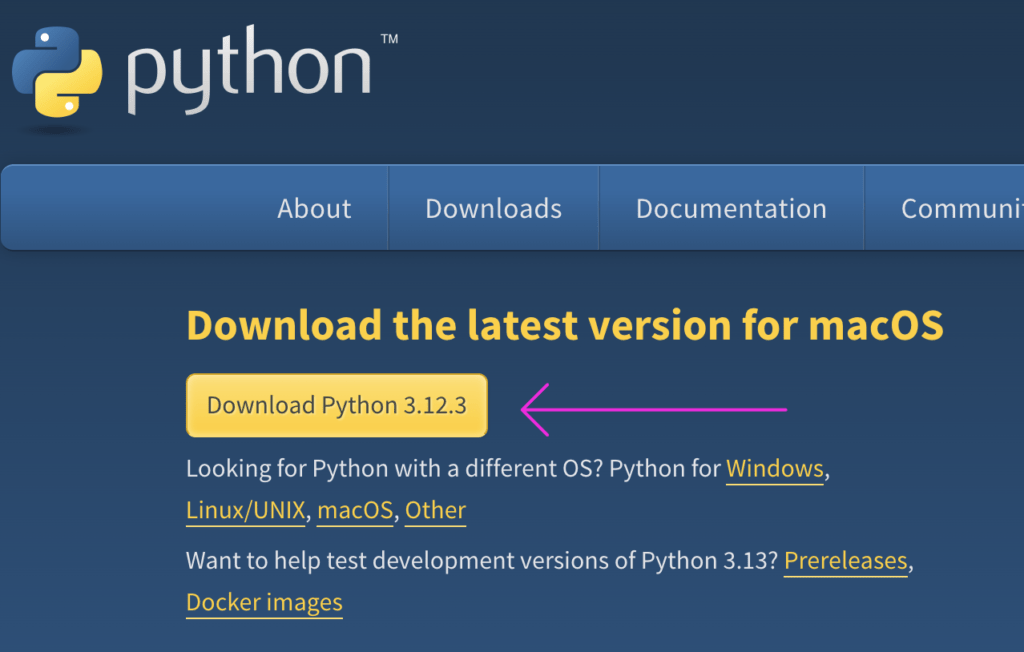Open the Prereleases link
1024x652 pixels.
coord(846,561)
